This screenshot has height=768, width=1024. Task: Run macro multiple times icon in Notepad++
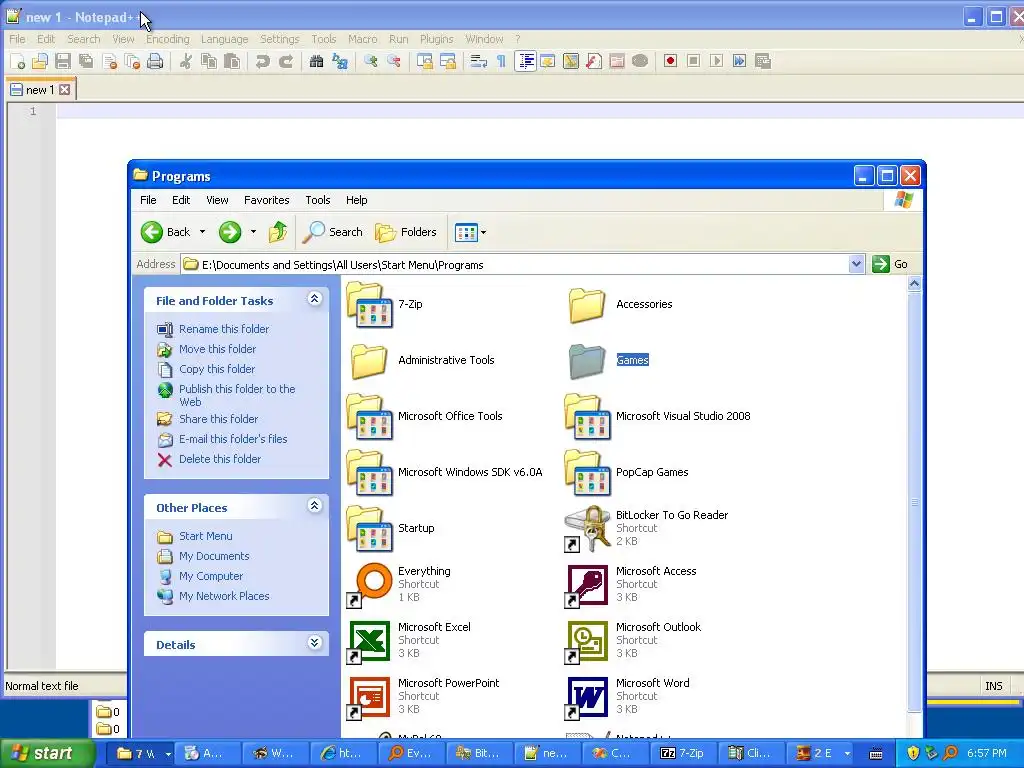pyautogui.click(x=739, y=61)
